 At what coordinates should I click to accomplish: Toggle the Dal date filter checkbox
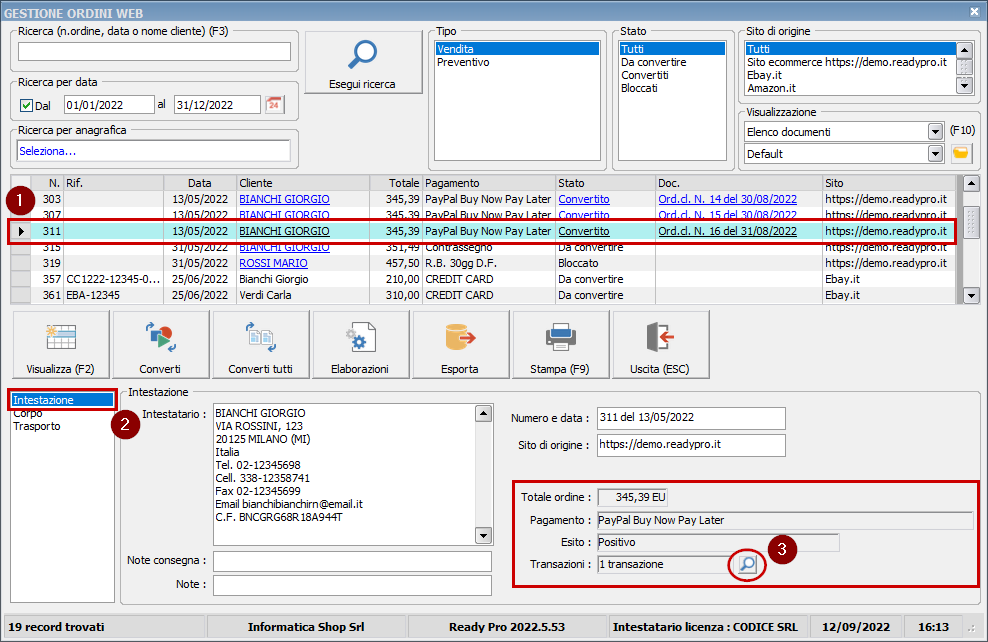pos(27,105)
